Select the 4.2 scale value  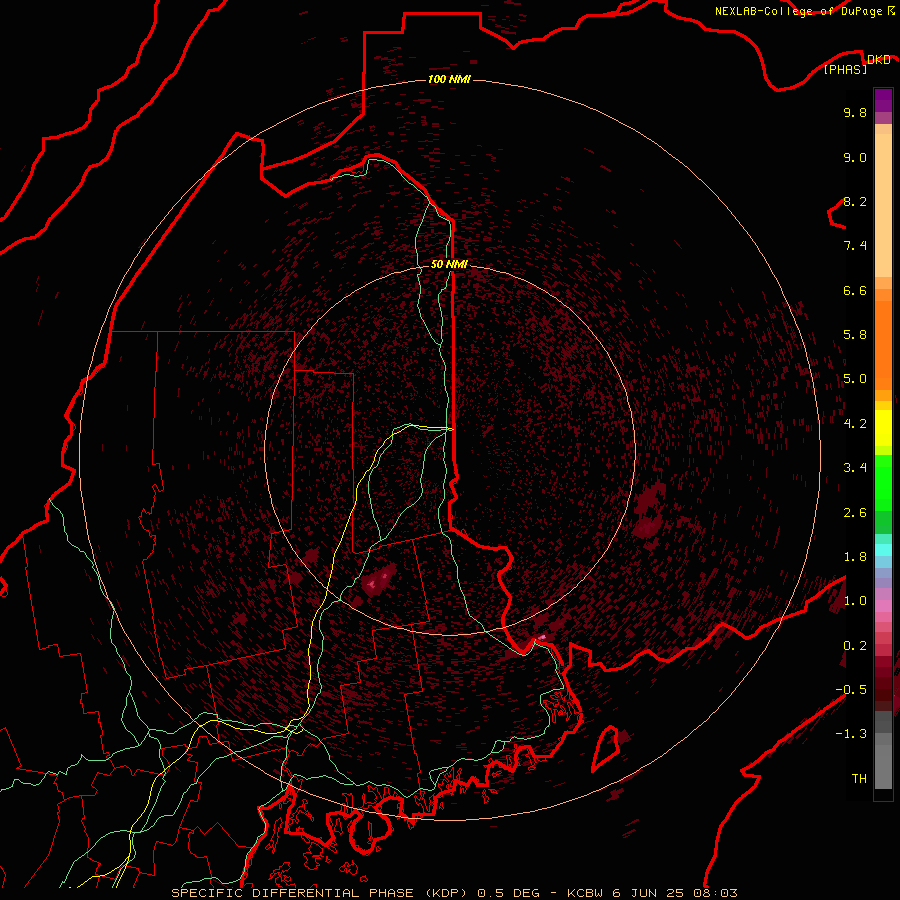coord(855,424)
